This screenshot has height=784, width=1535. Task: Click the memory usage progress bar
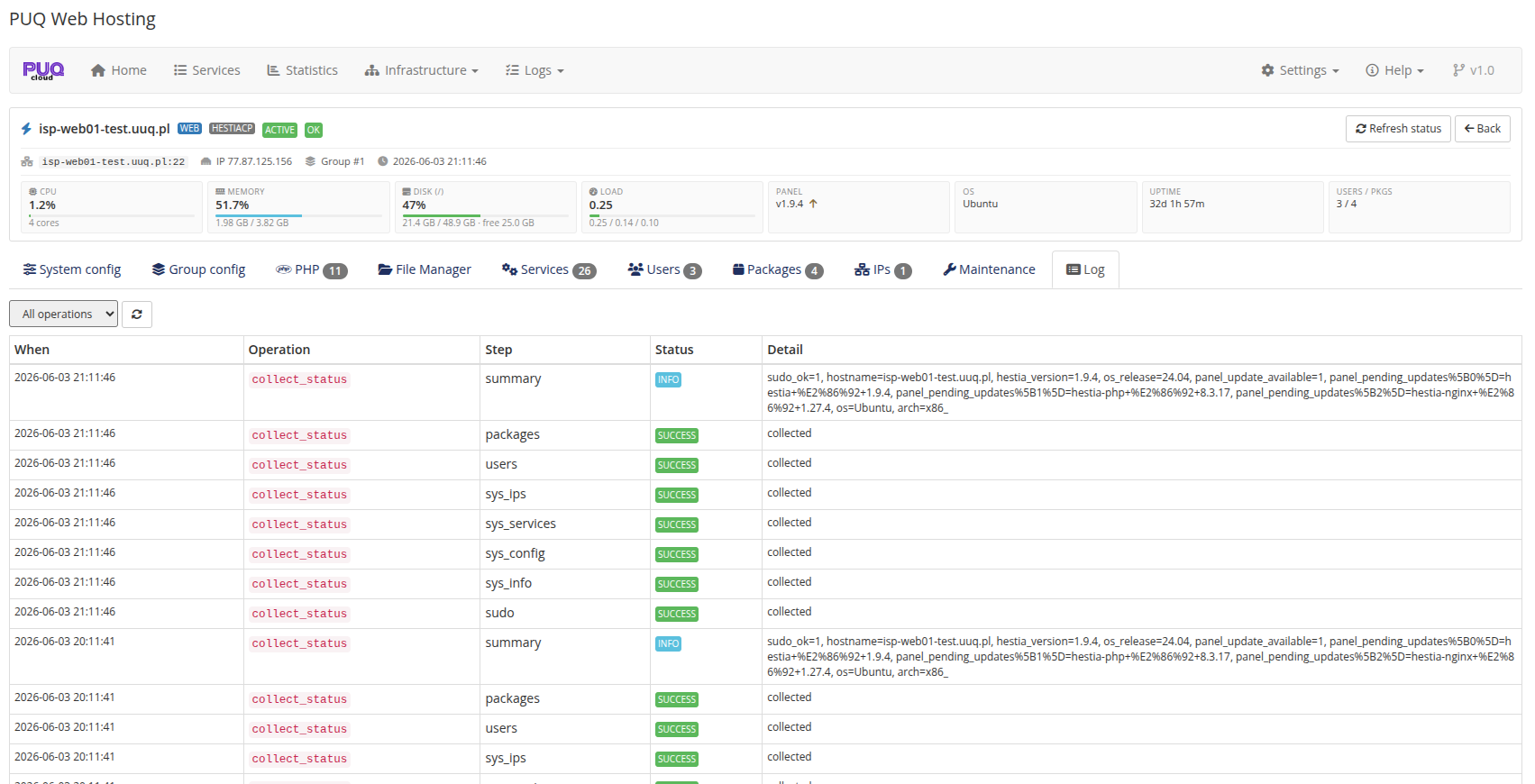298,216
